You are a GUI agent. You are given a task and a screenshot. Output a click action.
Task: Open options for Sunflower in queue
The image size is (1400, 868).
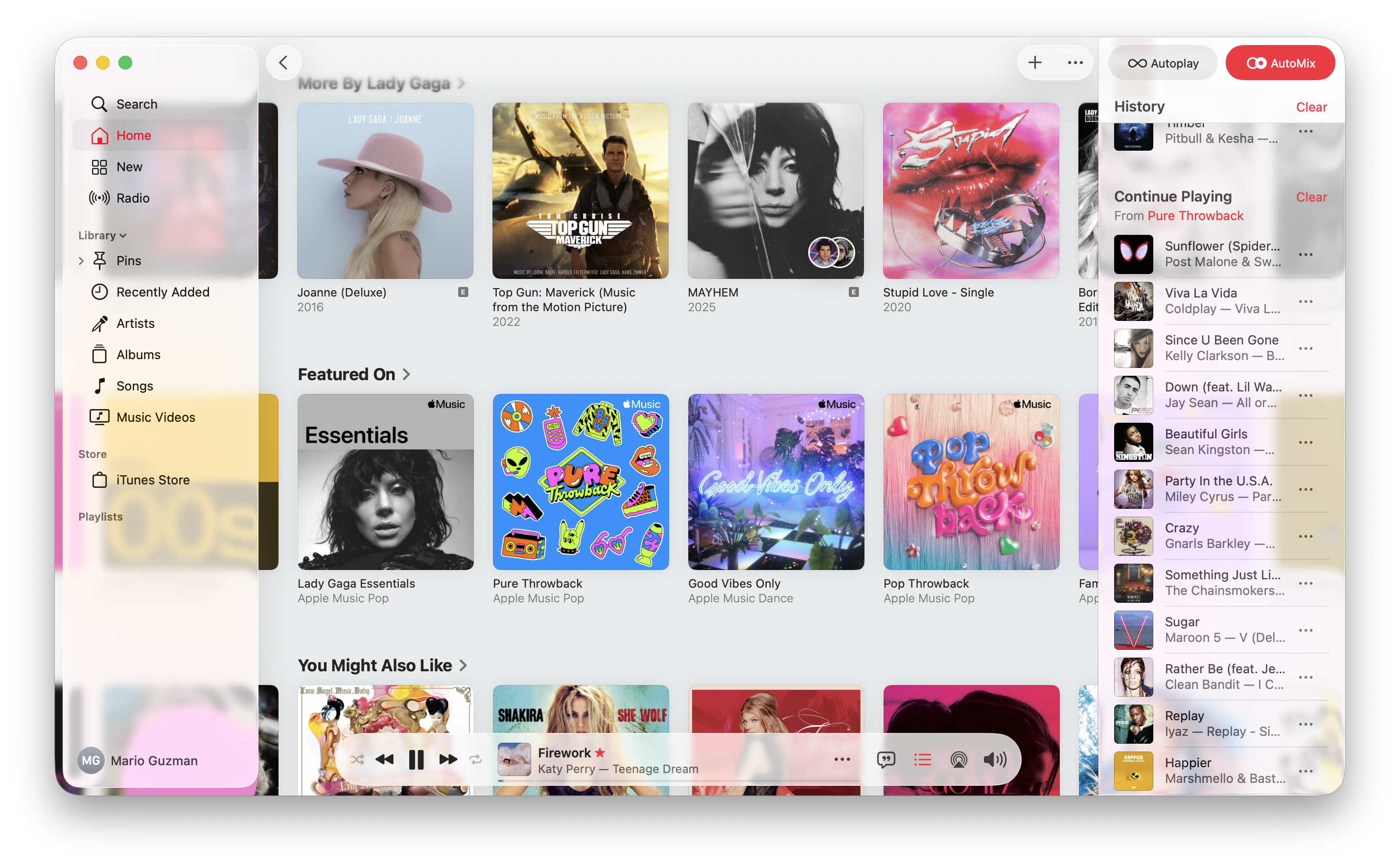(x=1305, y=254)
